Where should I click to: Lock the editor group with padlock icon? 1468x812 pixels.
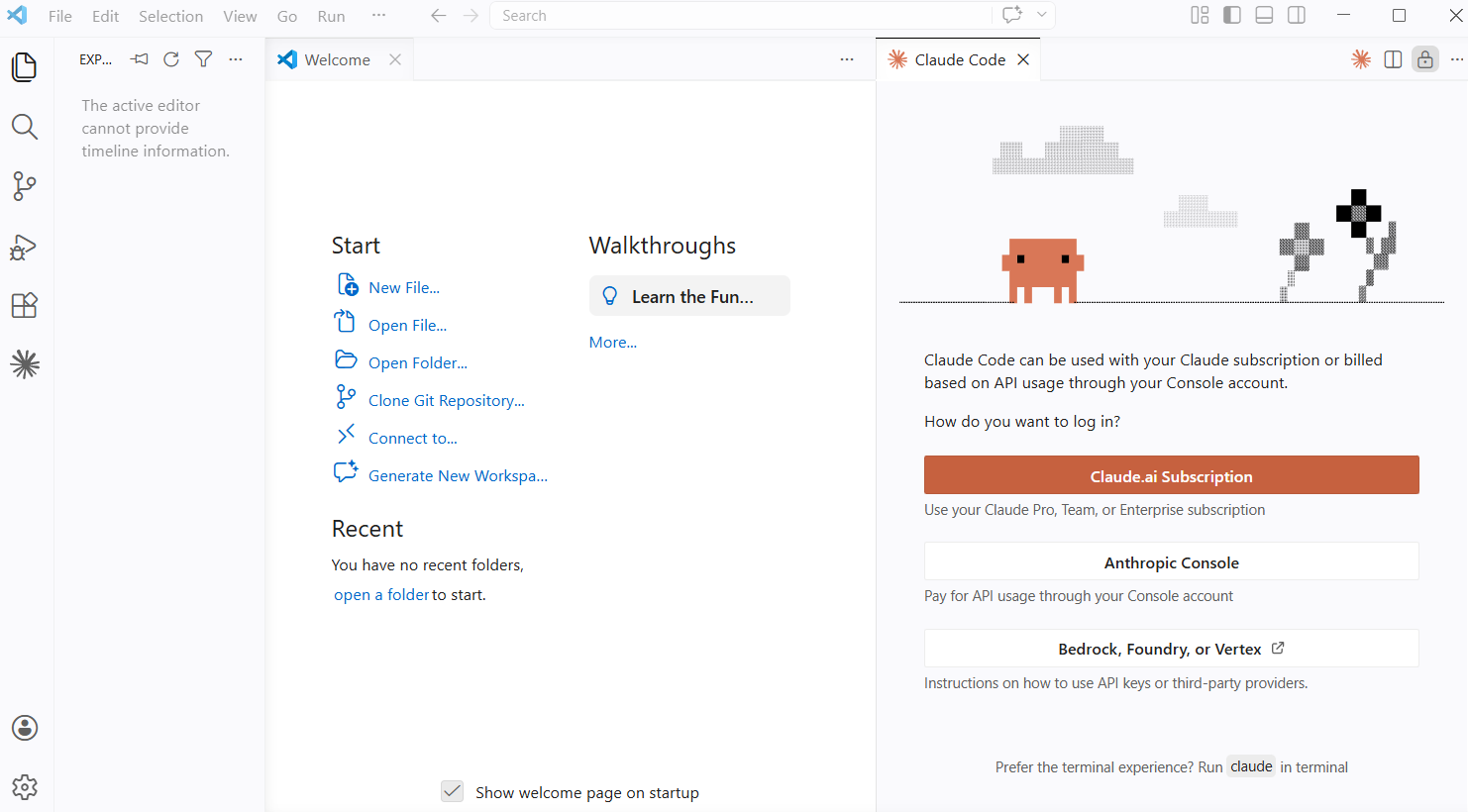1424,59
